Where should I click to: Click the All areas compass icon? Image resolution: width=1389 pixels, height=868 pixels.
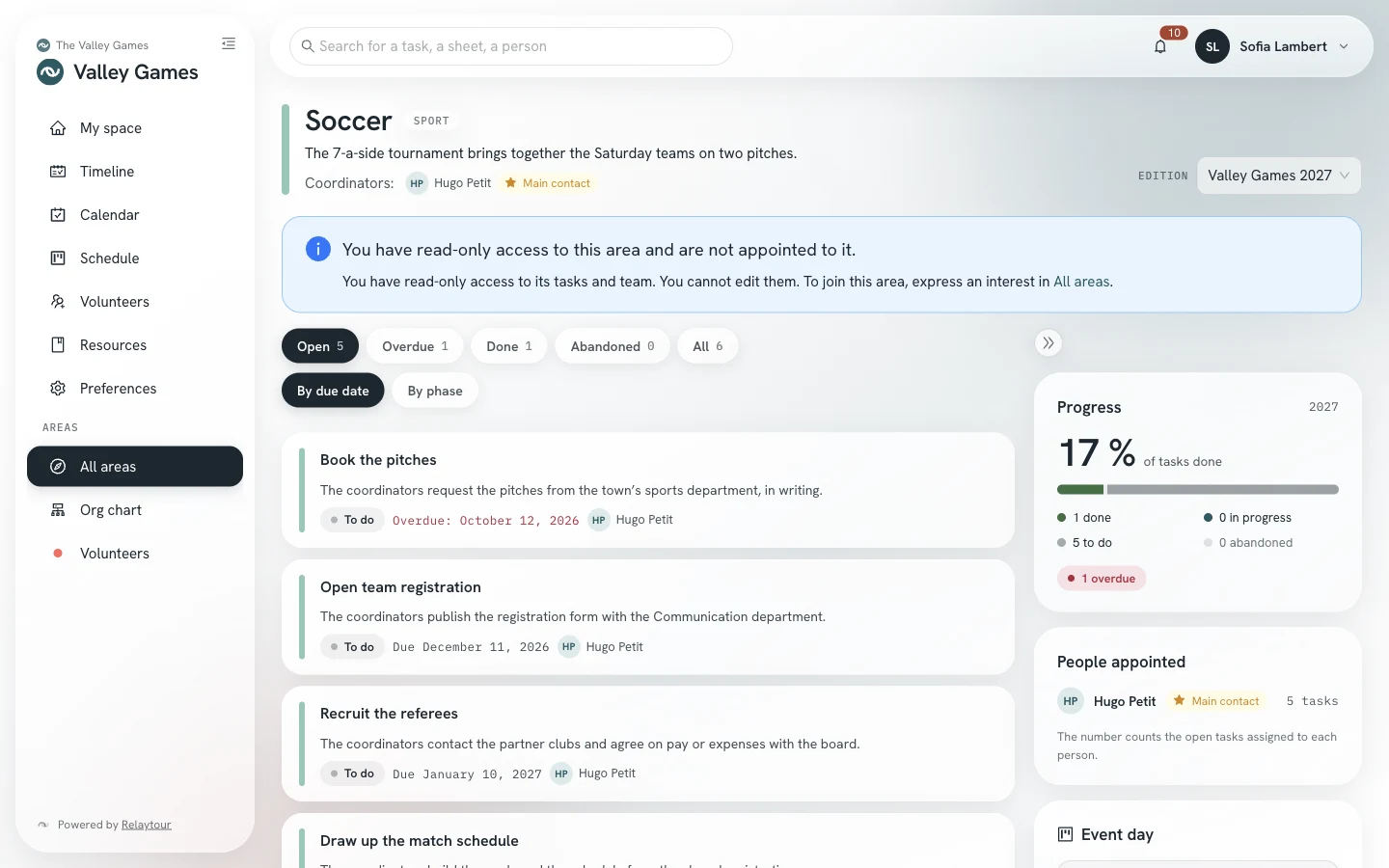click(x=58, y=467)
